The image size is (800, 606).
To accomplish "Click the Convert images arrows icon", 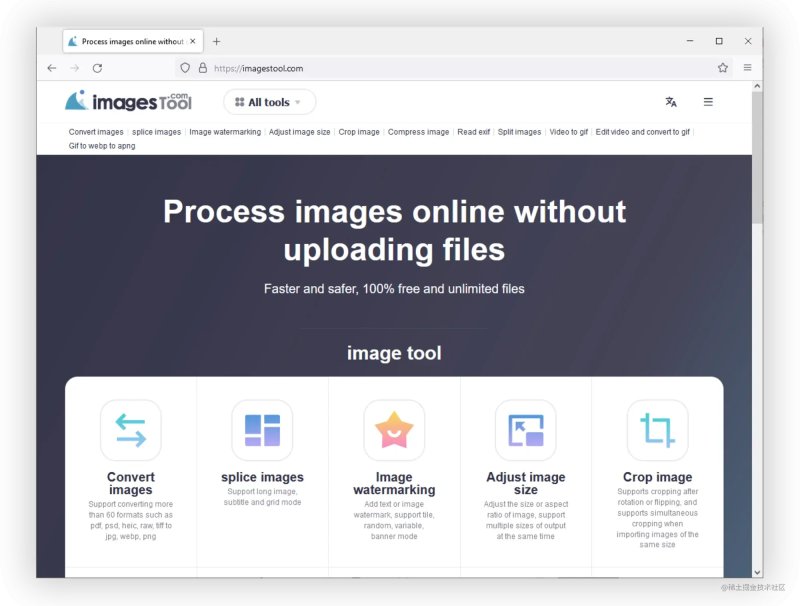I will [x=131, y=430].
